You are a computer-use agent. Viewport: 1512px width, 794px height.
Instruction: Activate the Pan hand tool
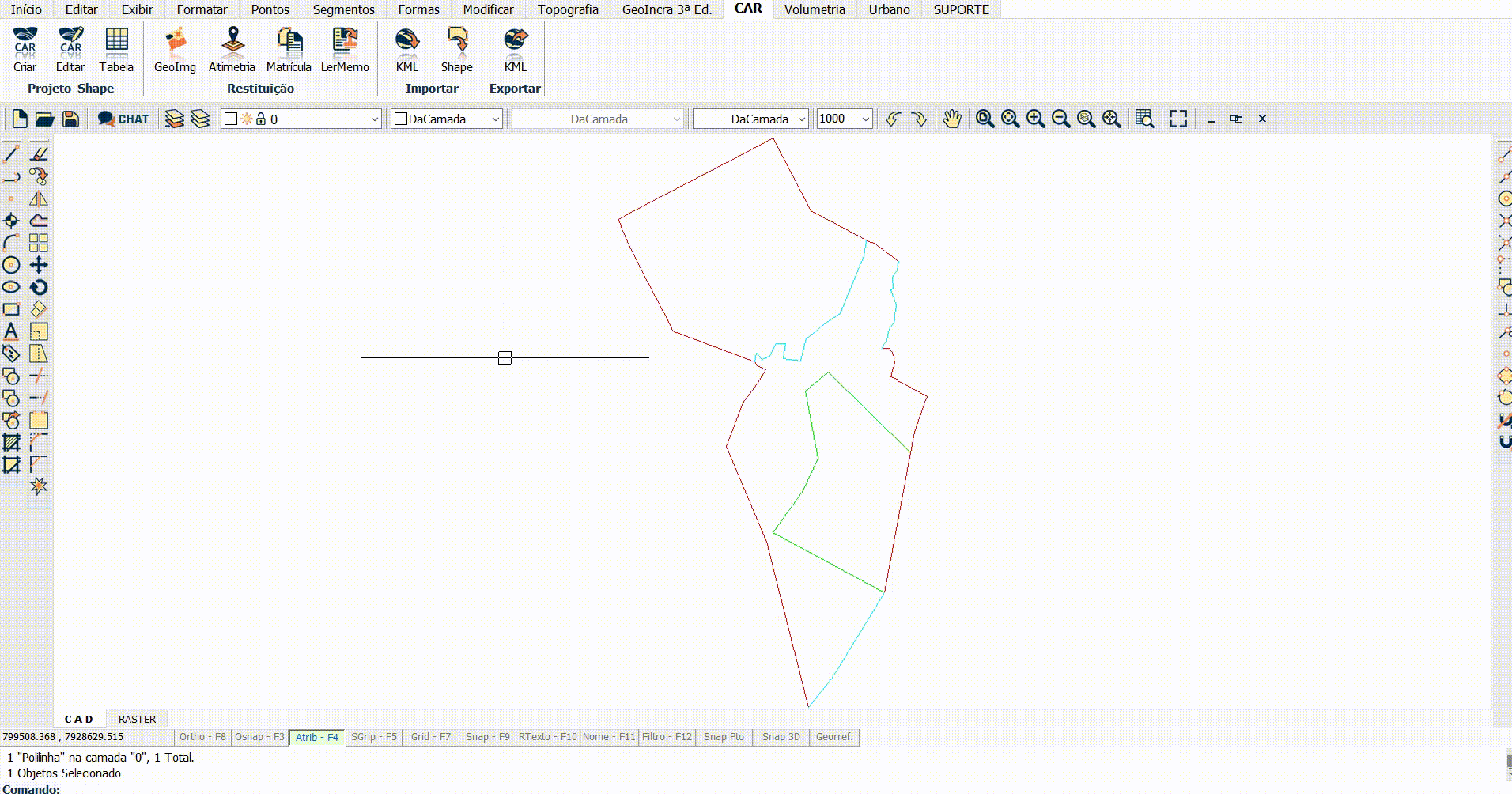tap(952, 119)
